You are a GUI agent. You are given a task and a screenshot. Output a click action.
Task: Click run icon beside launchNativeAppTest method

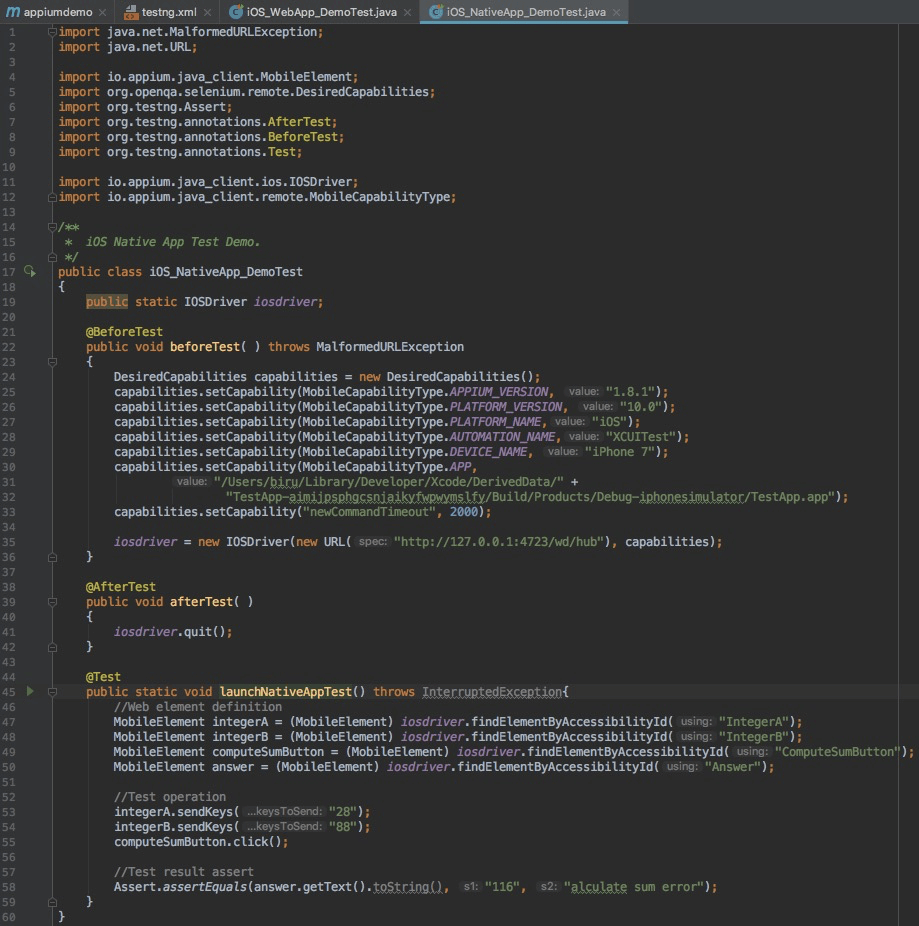point(30,691)
